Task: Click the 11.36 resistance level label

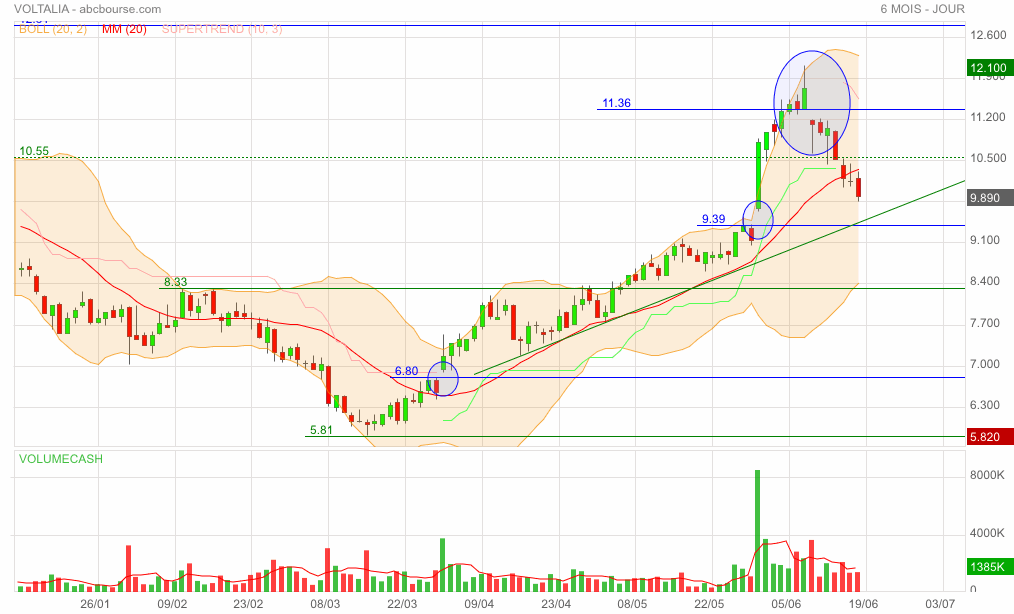Action: [616, 103]
